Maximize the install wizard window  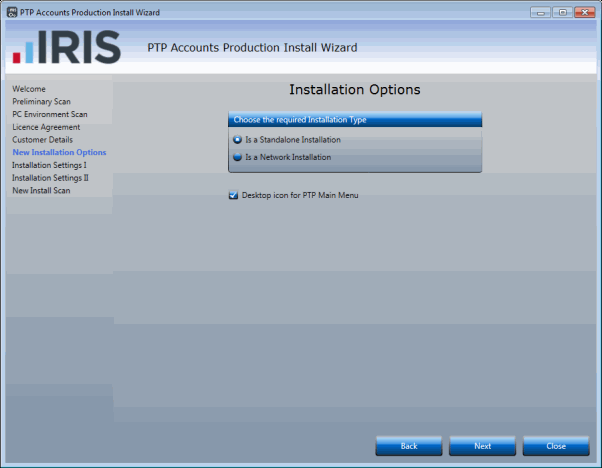pyautogui.click(x=562, y=12)
